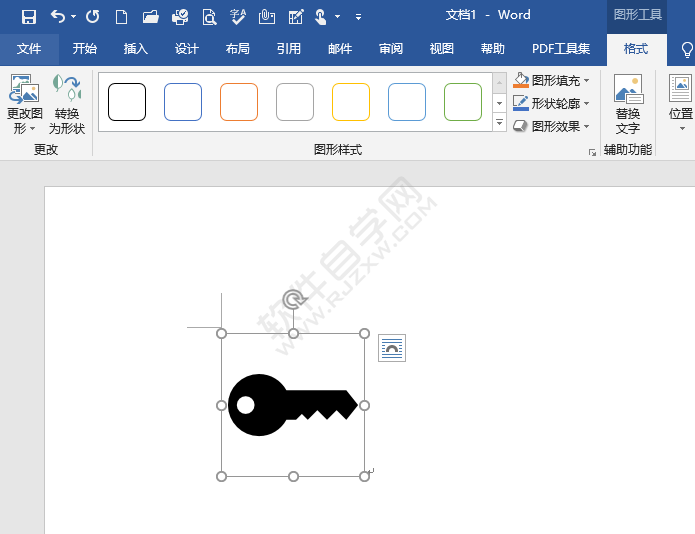Open the 文件 tab
695x534 pixels.
(x=29, y=49)
